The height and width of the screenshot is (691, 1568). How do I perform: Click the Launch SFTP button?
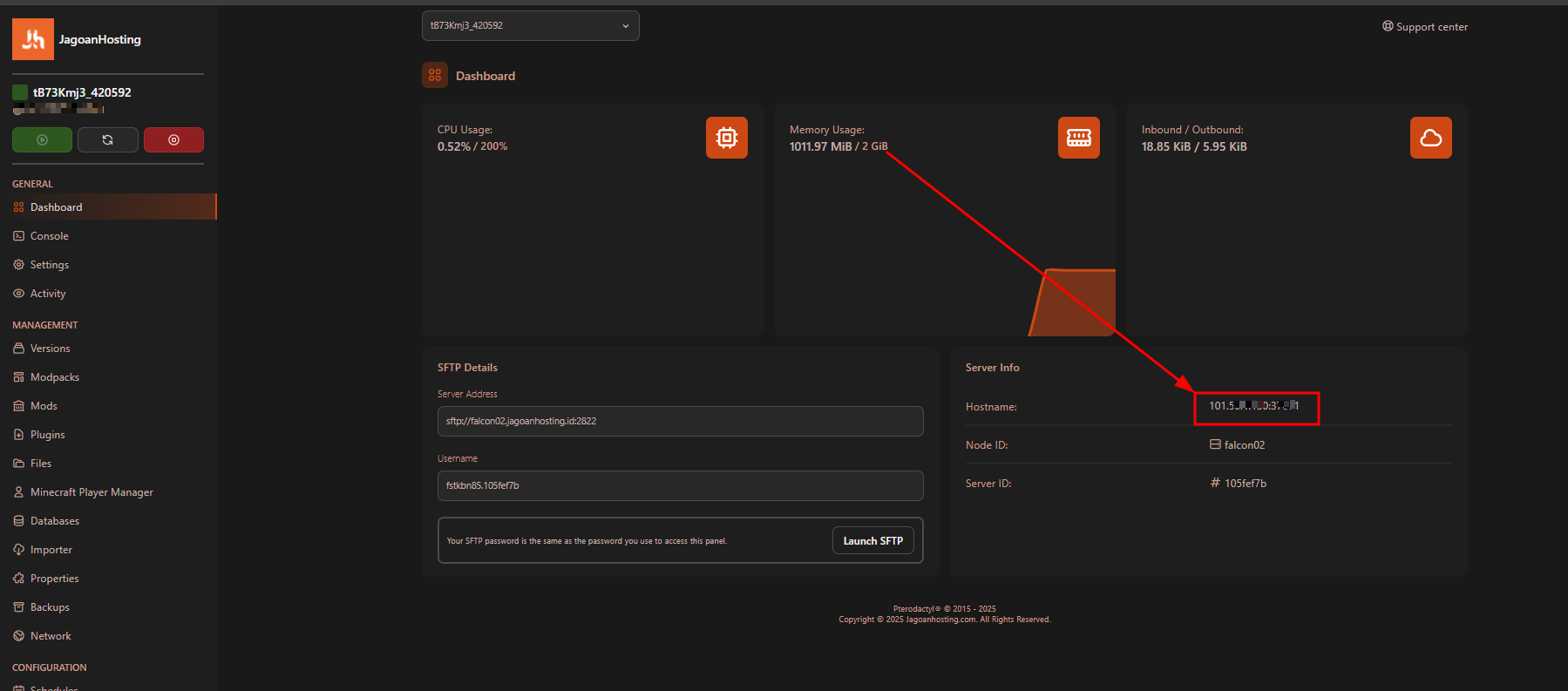tap(872, 540)
